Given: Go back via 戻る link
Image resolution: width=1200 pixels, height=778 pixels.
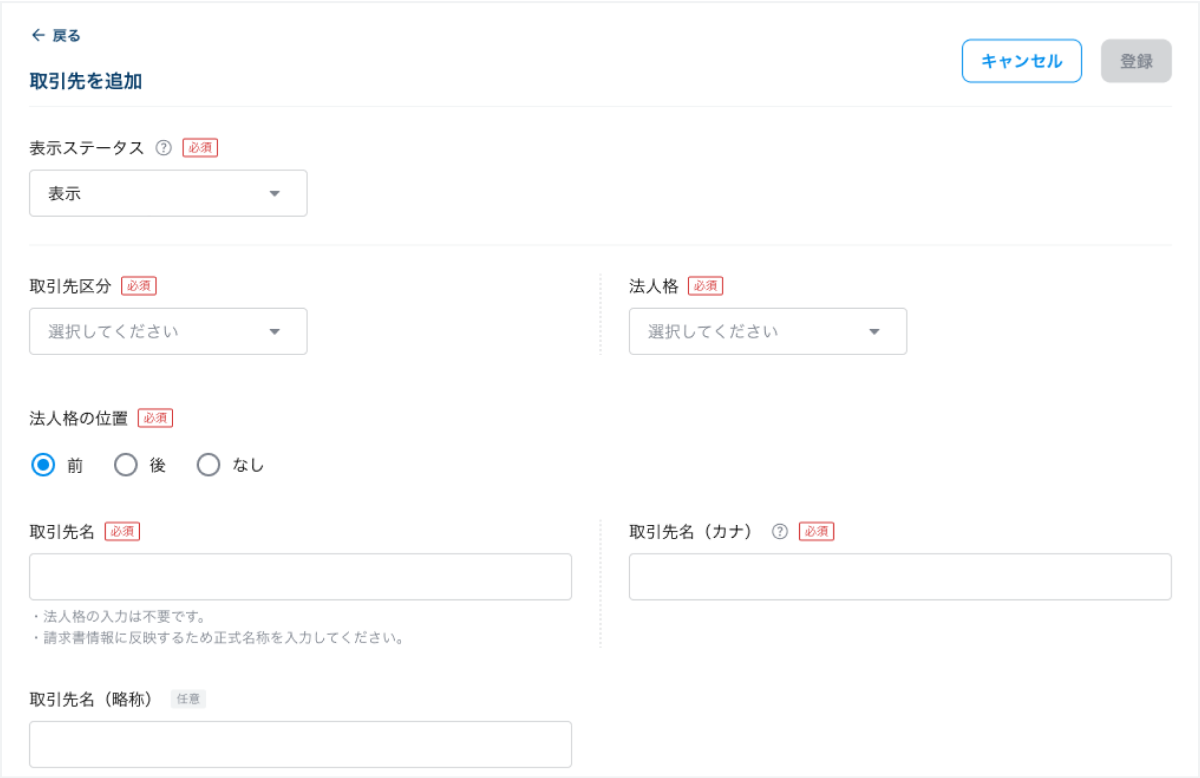Looking at the screenshot, I should click(x=66, y=36).
